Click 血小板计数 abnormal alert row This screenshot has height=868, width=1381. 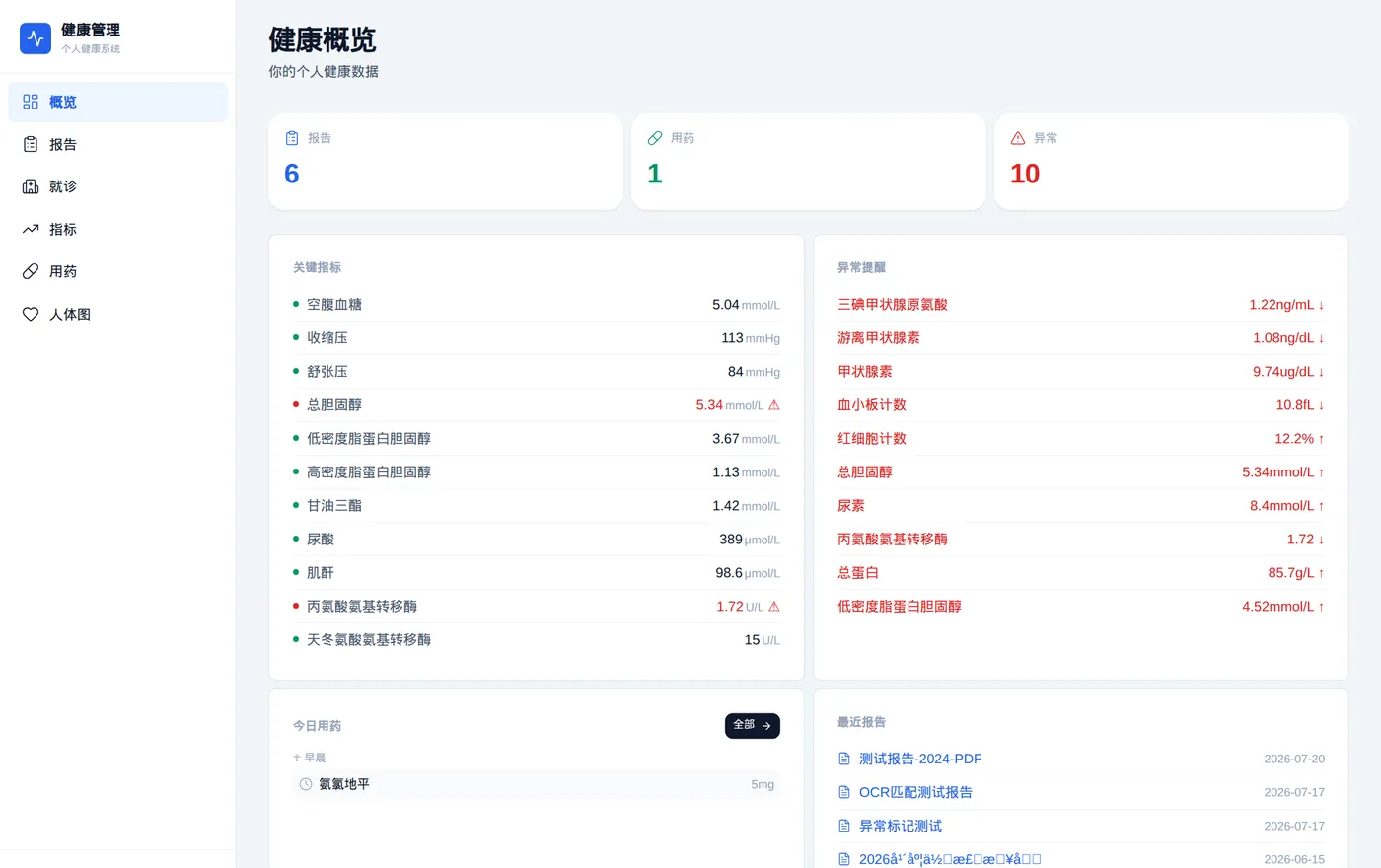tap(1081, 405)
